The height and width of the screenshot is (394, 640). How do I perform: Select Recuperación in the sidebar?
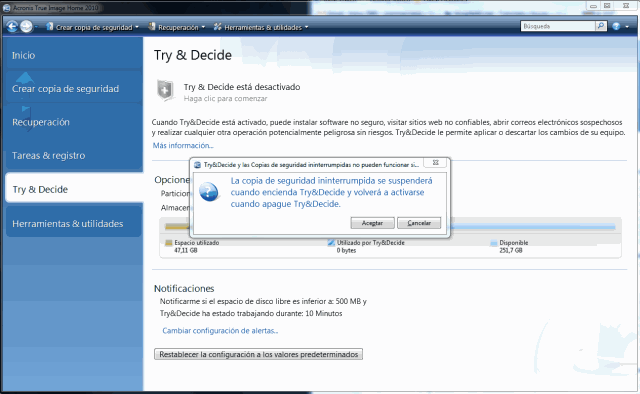pos(74,122)
